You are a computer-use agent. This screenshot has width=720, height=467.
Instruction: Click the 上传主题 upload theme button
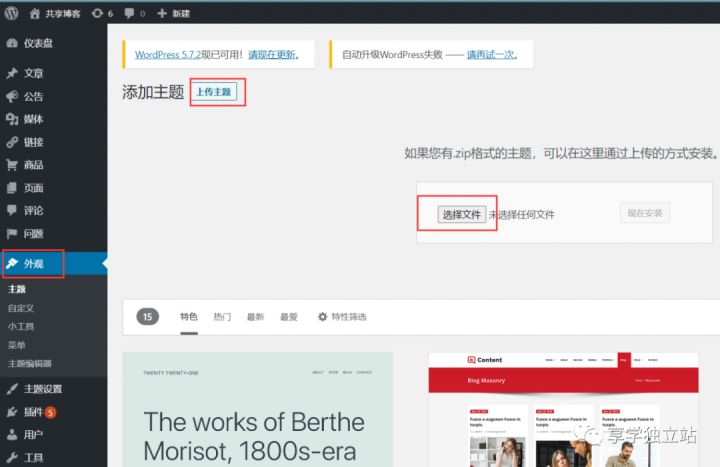point(214,92)
